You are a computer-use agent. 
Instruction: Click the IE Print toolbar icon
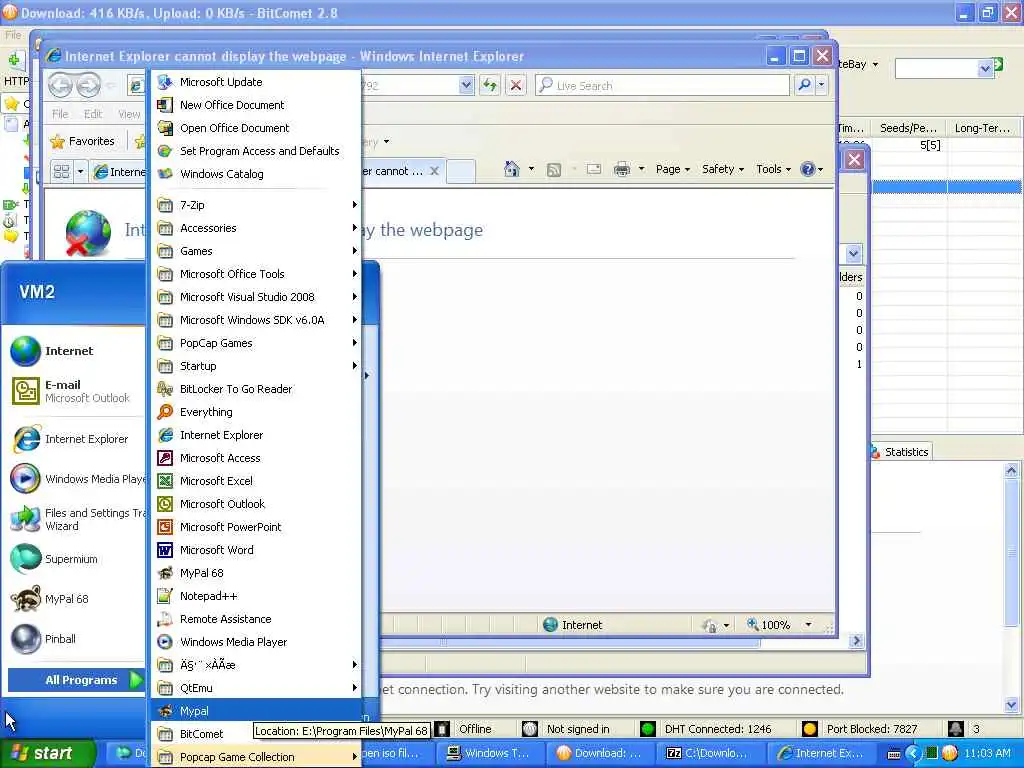pyautogui.click(x=622, y=169)
